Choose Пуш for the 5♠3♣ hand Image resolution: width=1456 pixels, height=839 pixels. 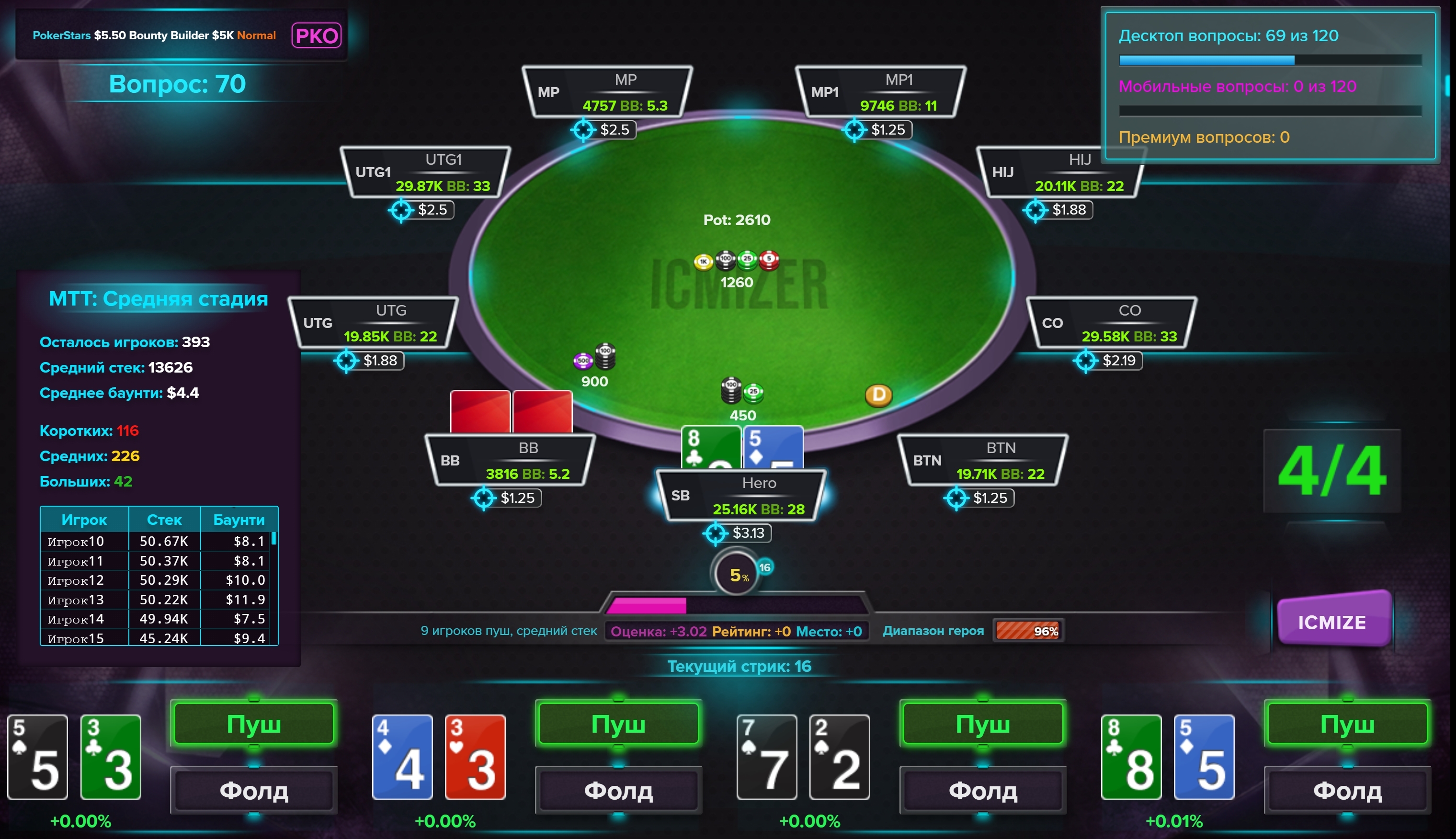pyautogui.click(x=253, y=724)
